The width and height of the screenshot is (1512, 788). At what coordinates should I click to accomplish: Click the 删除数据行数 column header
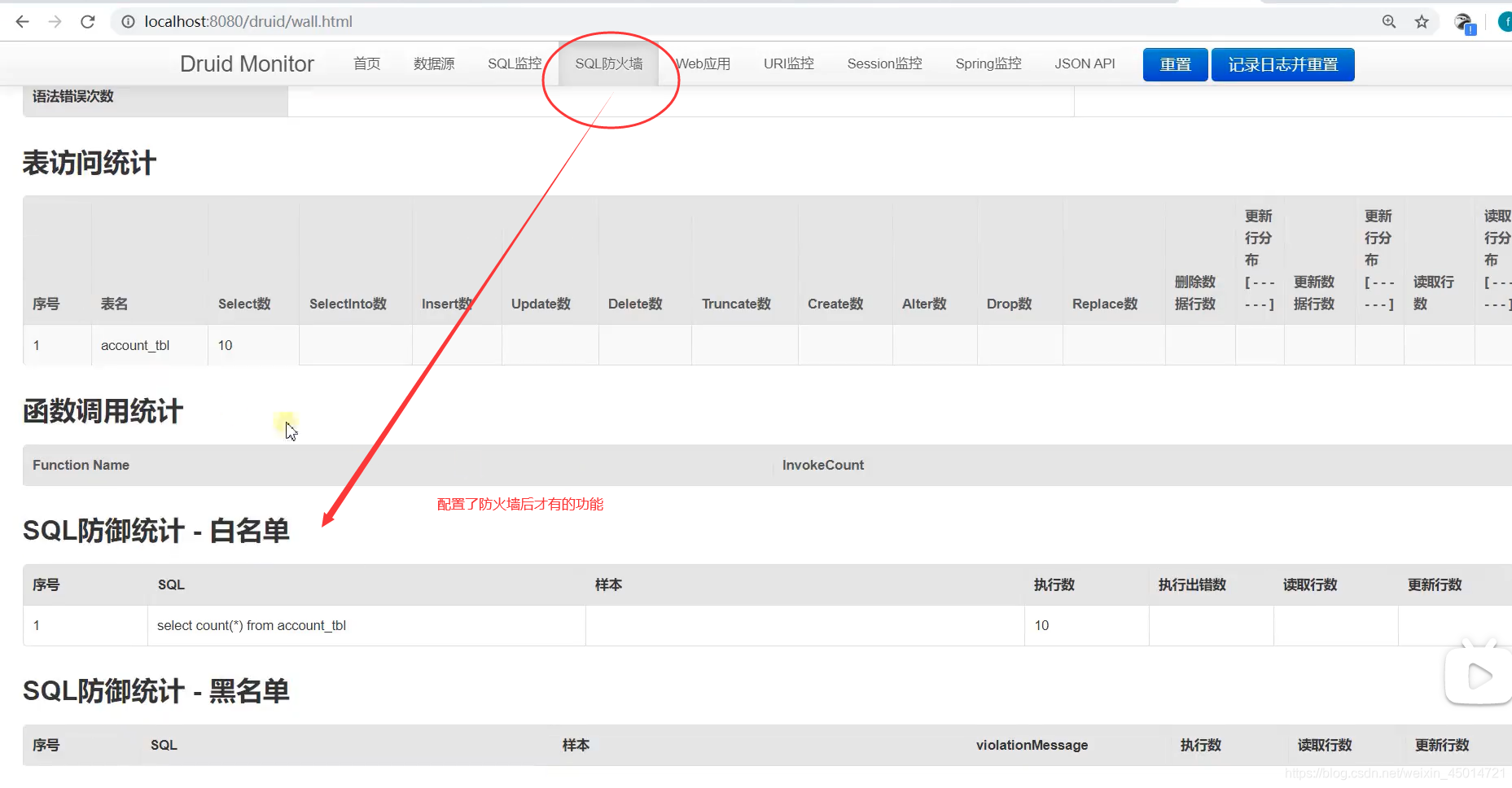(x=1195, y=293)
